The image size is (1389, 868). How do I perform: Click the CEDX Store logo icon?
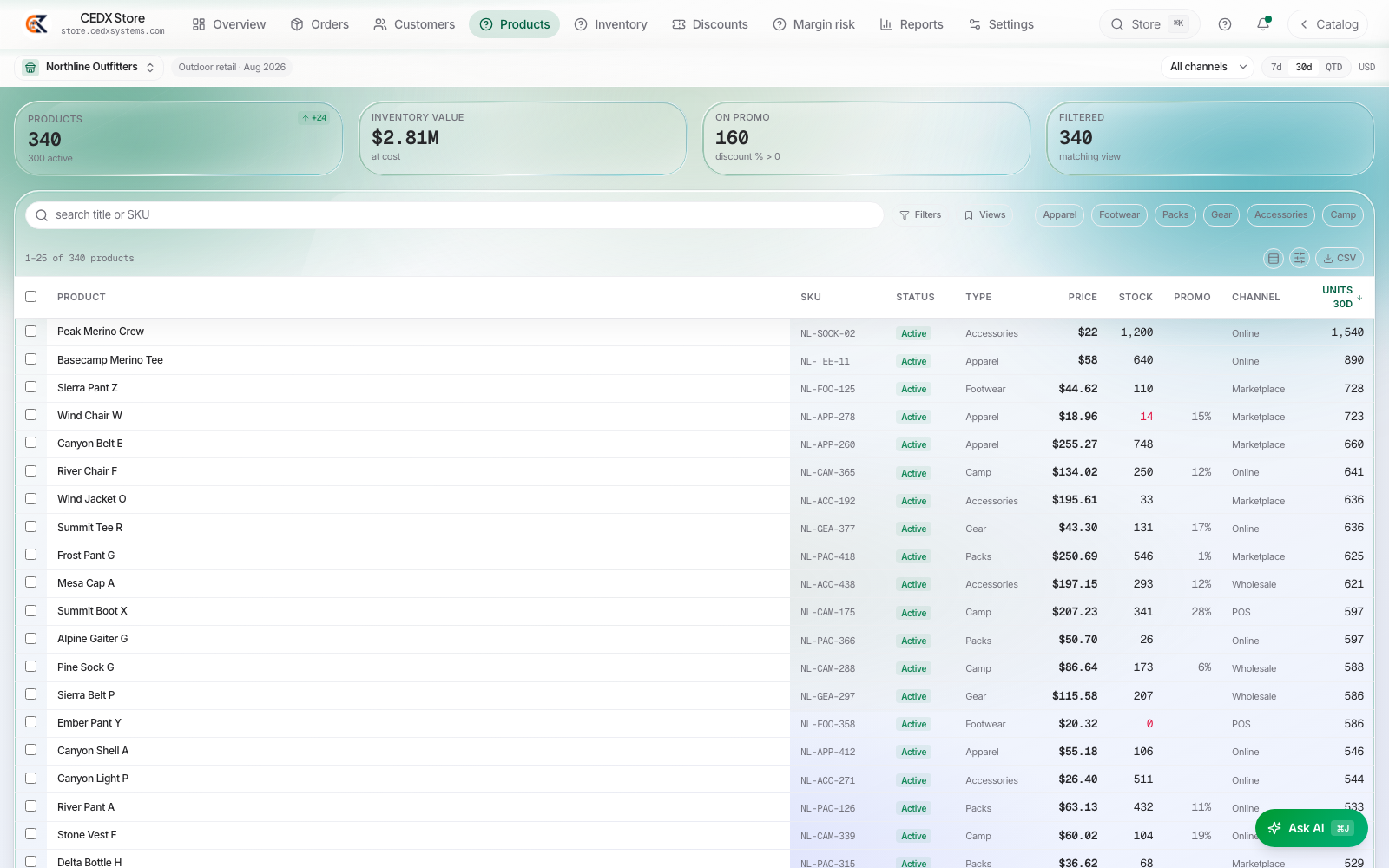coord(36,24)
